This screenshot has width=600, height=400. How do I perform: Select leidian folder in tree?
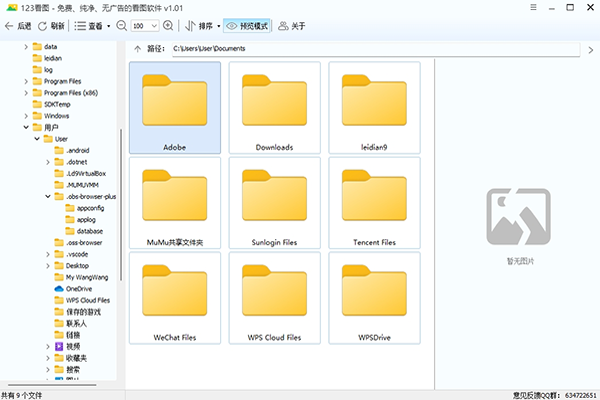coord(47,58)
